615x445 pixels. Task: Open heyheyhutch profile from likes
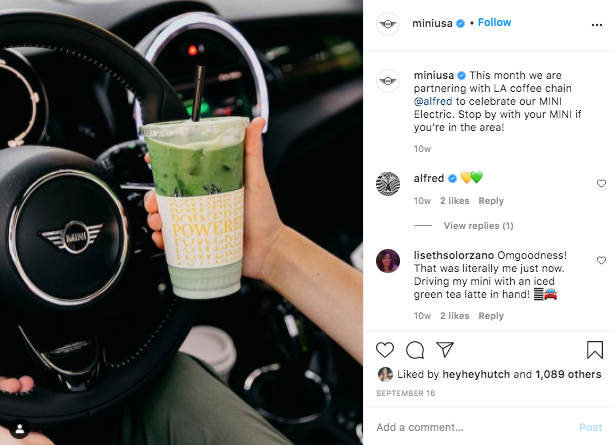click(x=476, y=374)
